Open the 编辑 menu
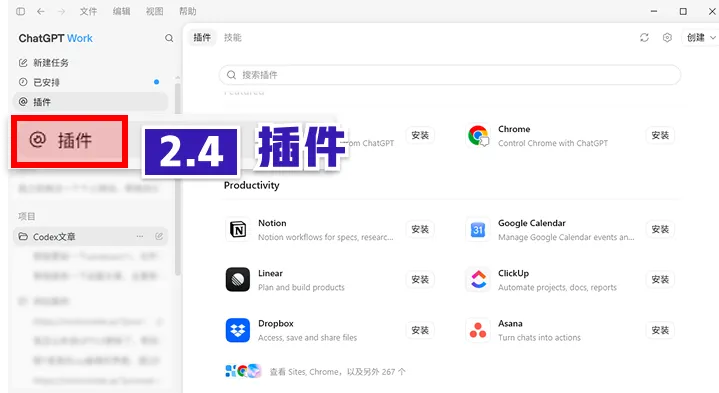The height and width of the screenshot is (393, 719). [122, 11]
